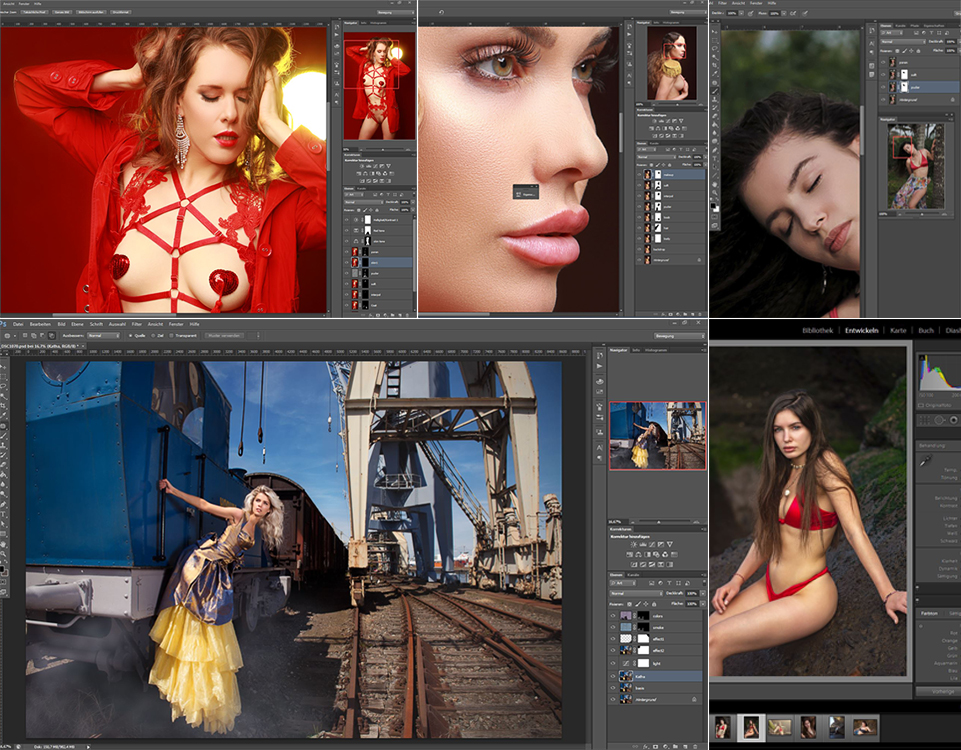Open the Datei menu in the railway image window
961x750 pixels.
coord(18,324)
